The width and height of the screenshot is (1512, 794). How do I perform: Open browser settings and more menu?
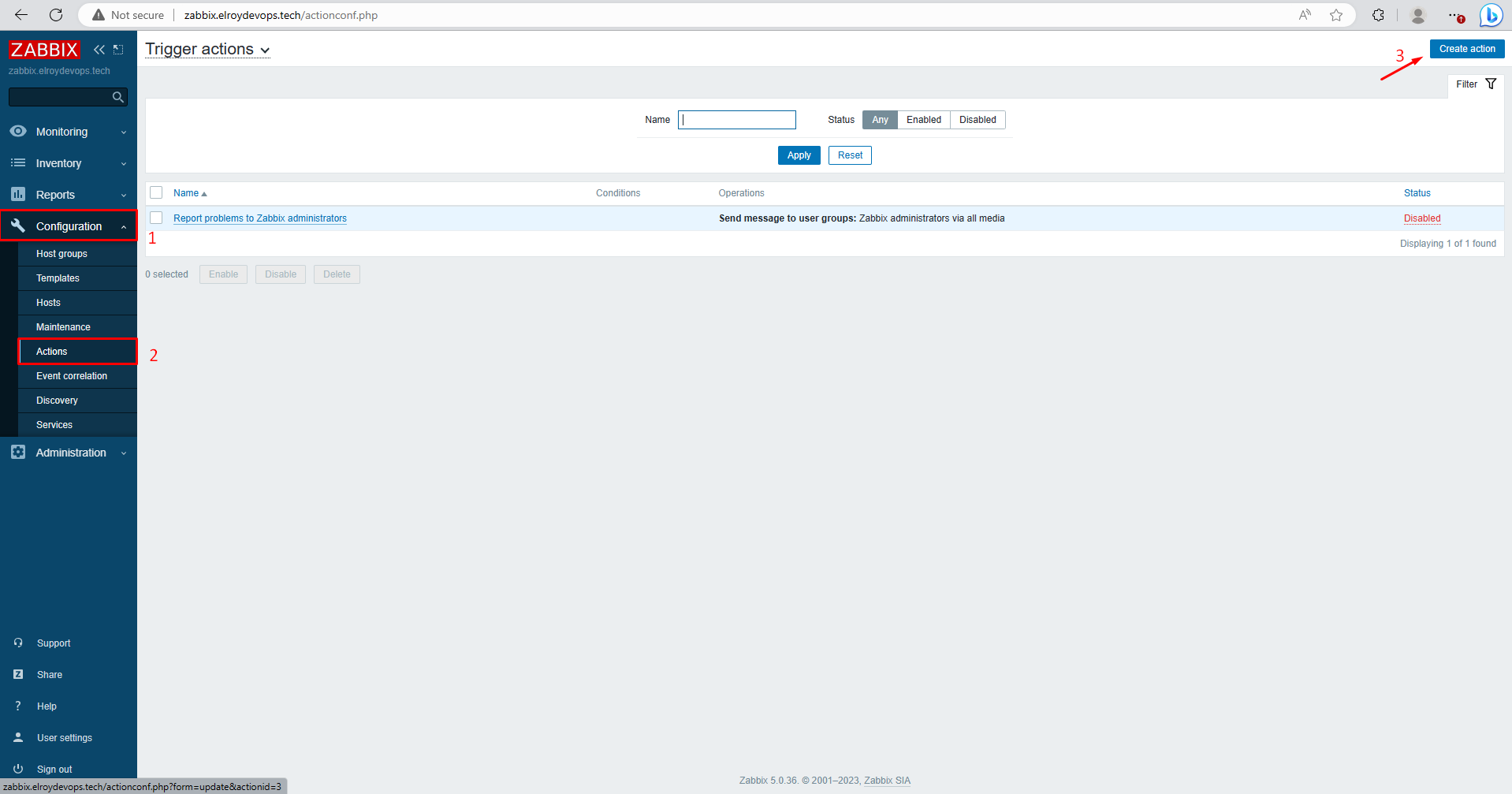tap(1456, 15)
